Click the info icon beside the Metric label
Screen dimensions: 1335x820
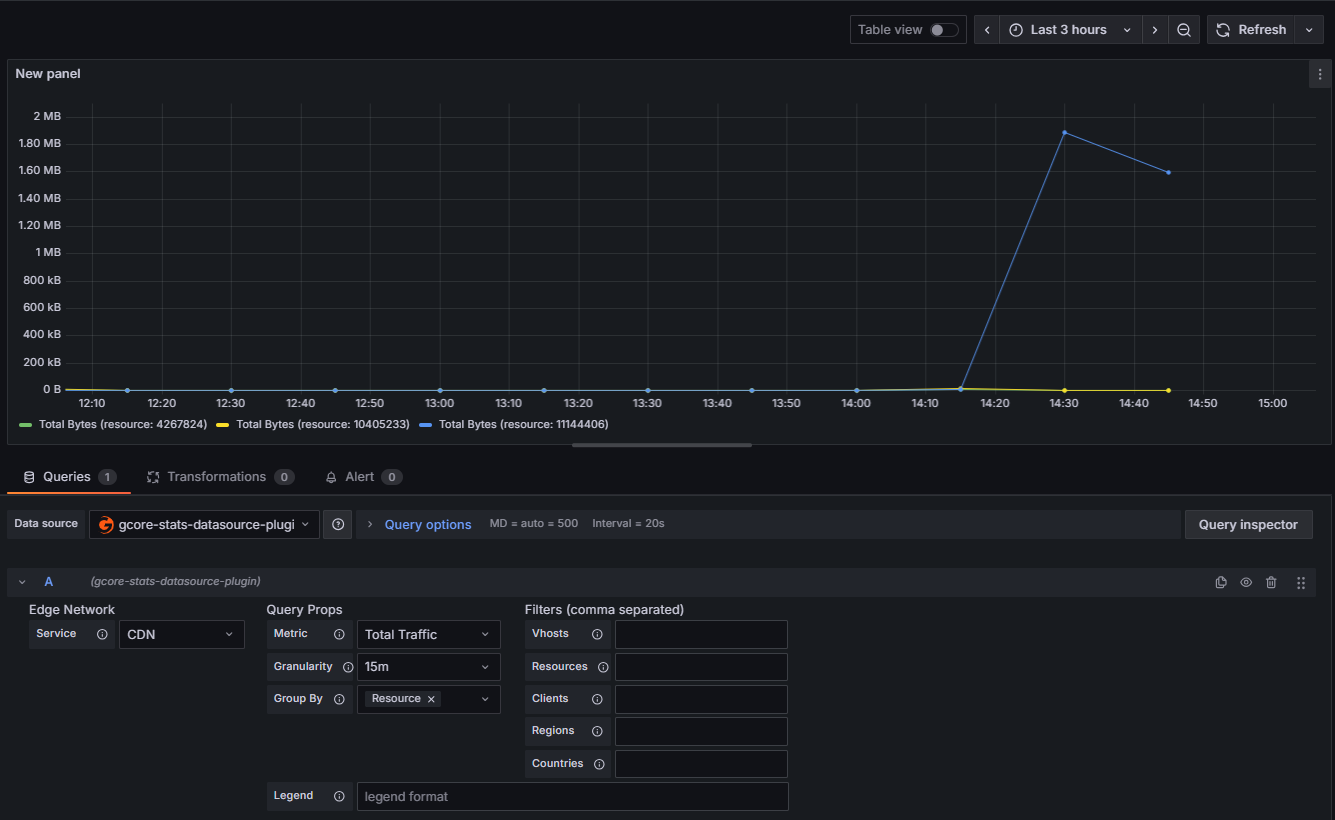[x=339, y=634]
